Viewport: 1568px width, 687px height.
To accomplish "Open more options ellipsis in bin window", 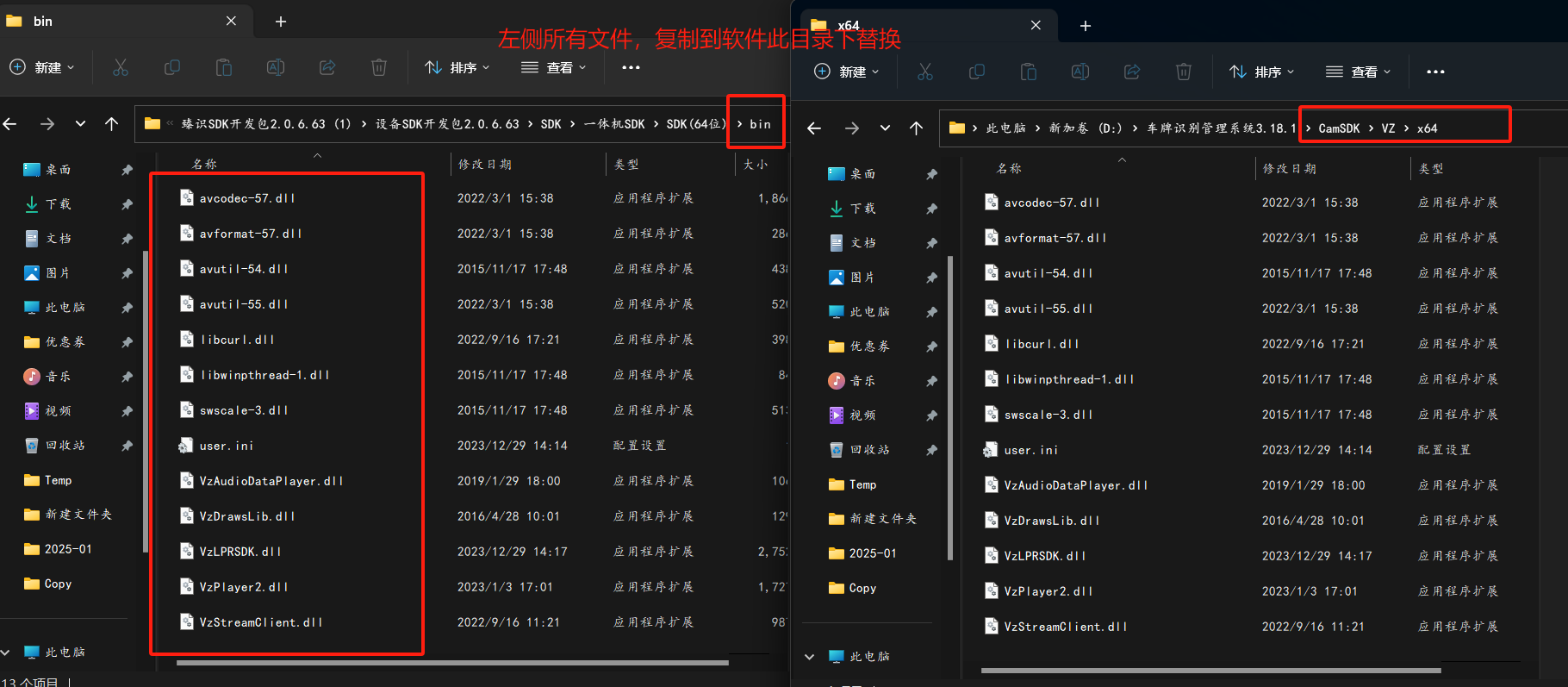I will 631,67.
